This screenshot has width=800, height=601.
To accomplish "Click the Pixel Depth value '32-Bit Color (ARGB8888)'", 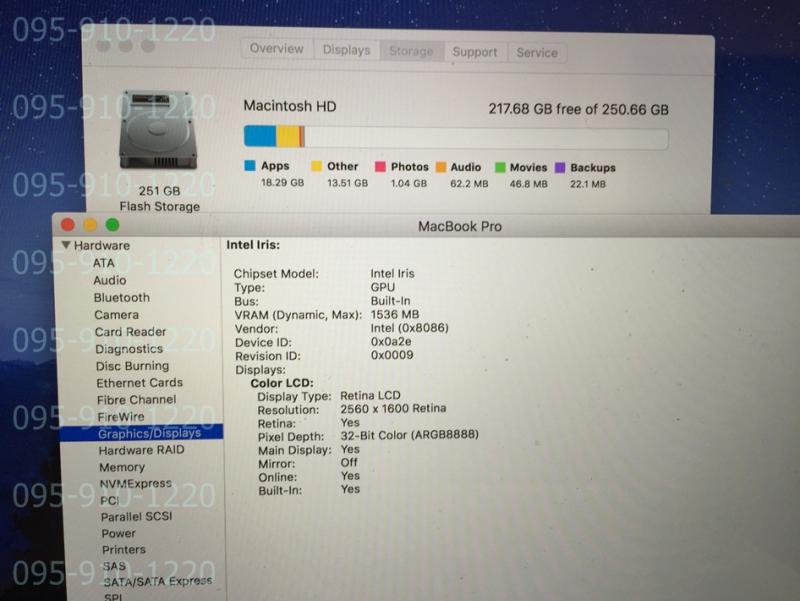I will [x=410, y=435].
